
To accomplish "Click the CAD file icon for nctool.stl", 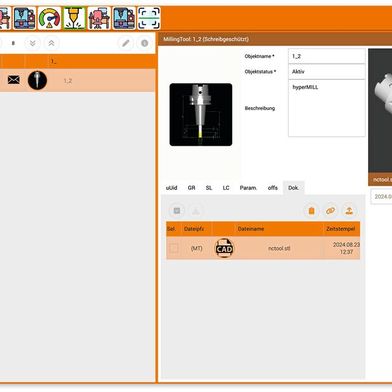I will click(x=224, y=248).
